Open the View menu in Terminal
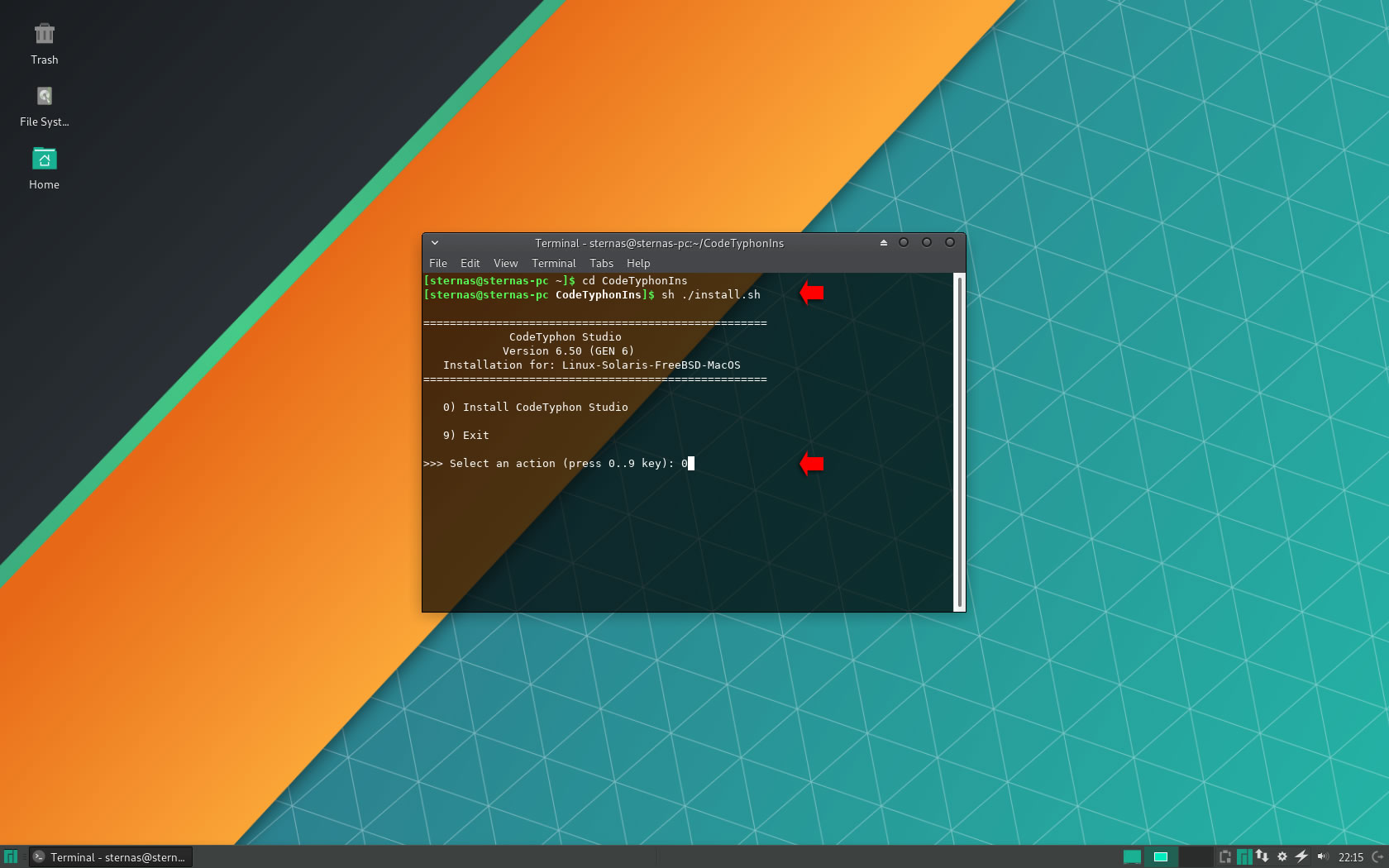The image size is (1389, 868). (x=506, y=263)
